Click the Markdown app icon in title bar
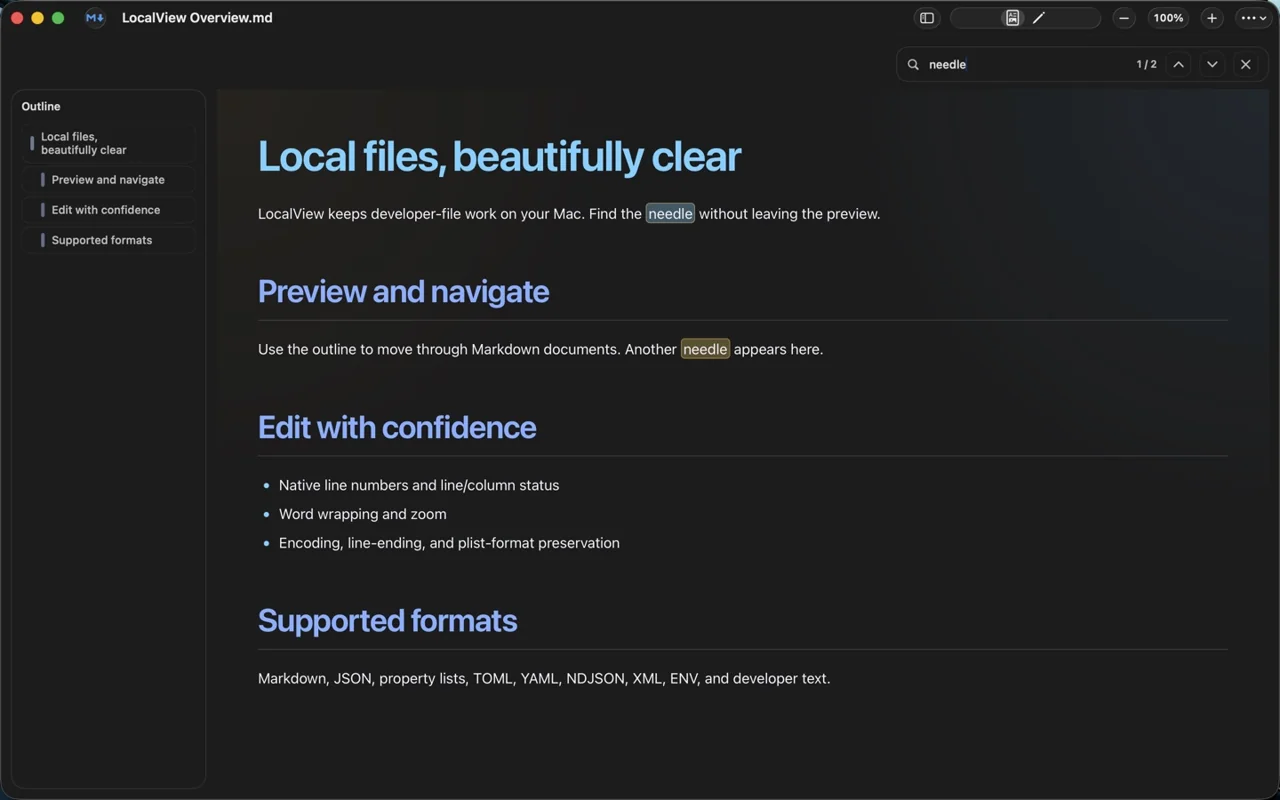 (95, 18)
